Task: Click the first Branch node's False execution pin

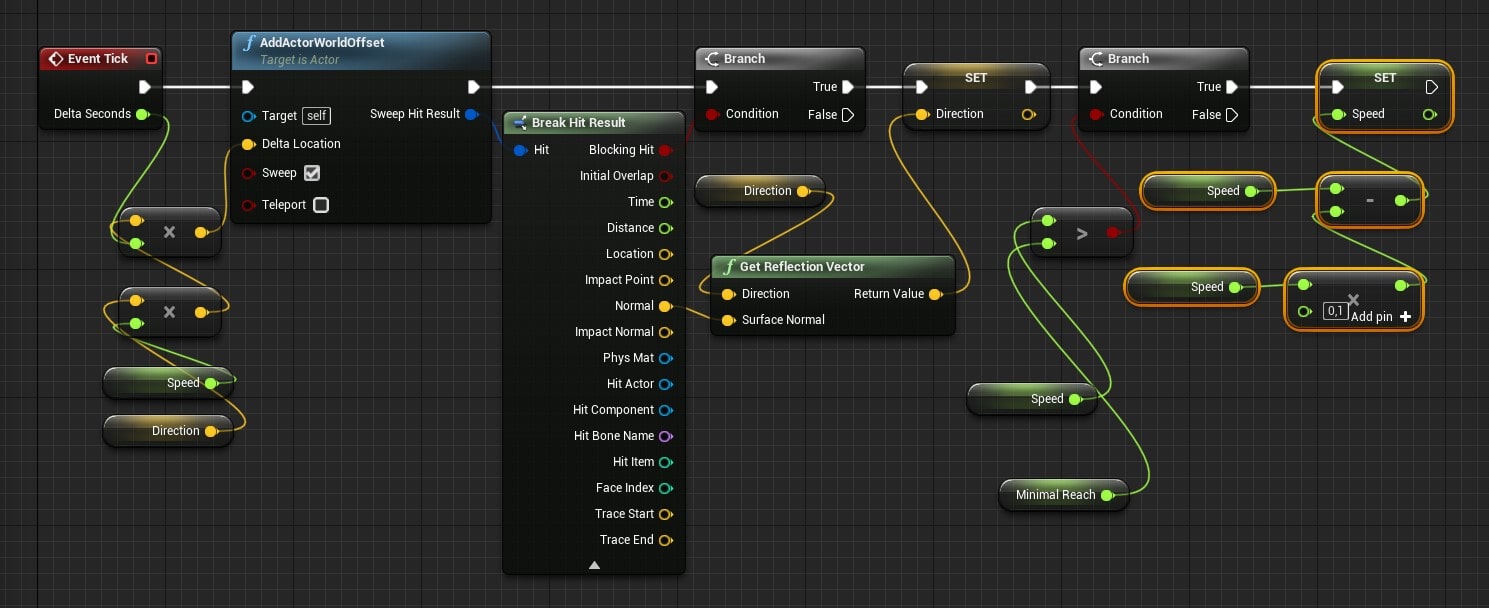Action: 848,115
